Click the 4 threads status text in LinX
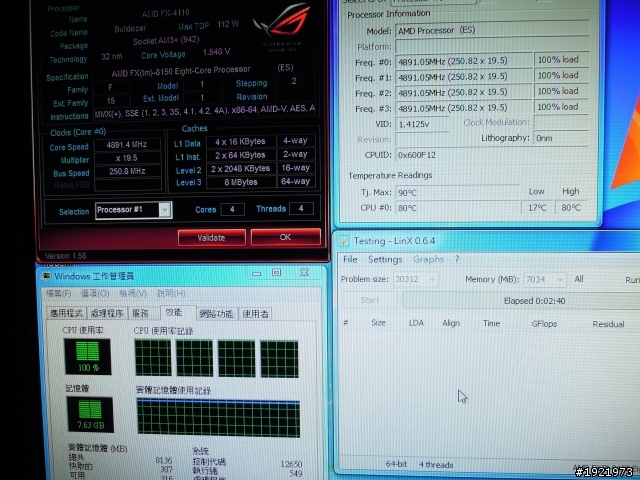Screen dimensions: 640x480 click(x=436, y=464)
